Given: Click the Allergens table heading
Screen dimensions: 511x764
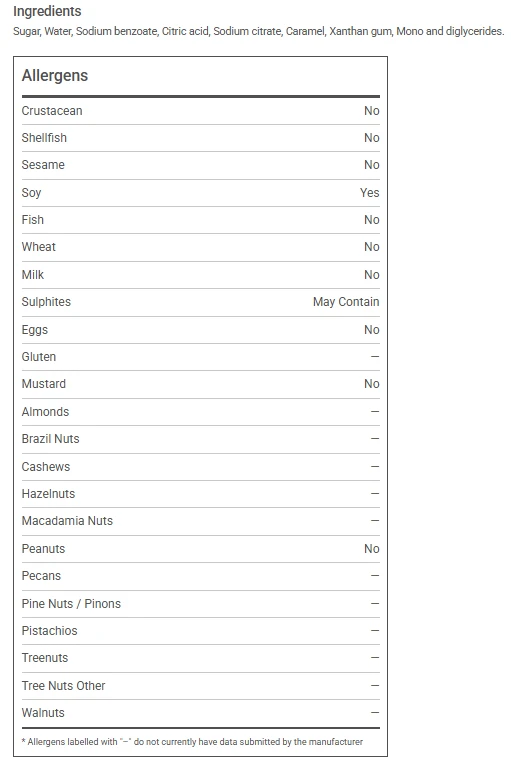Looking at the screenshot, I should click(55, 76).
